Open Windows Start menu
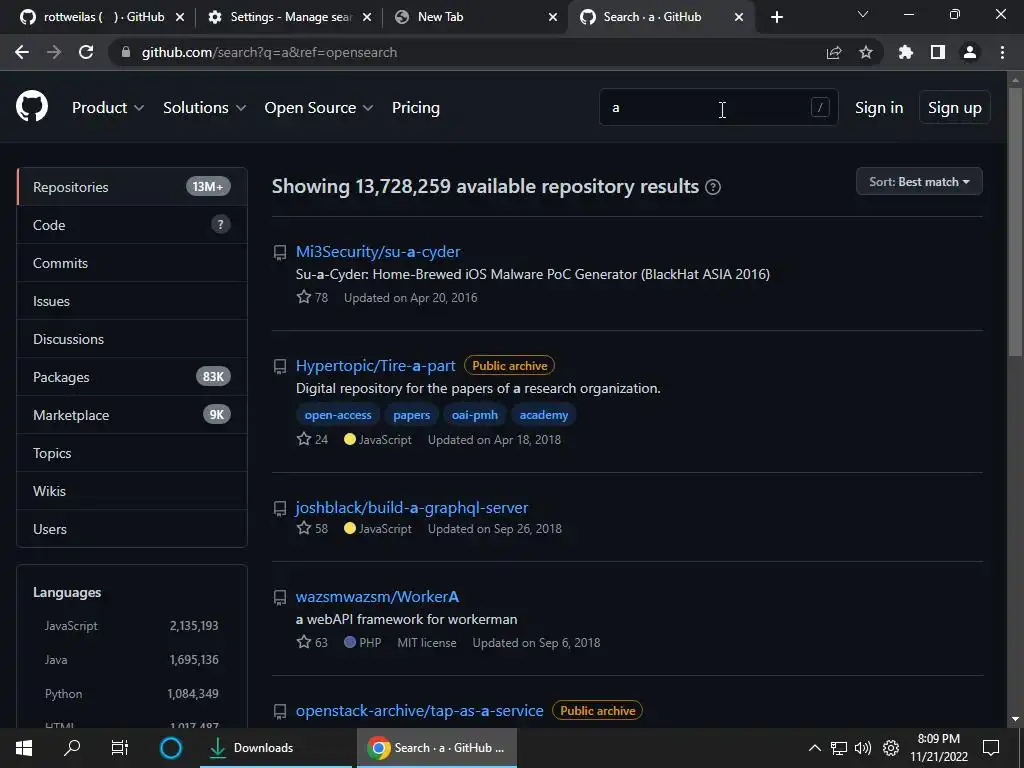Image resolution: width=1024 pixels, height=768 pixels. (x=24, y=748)
